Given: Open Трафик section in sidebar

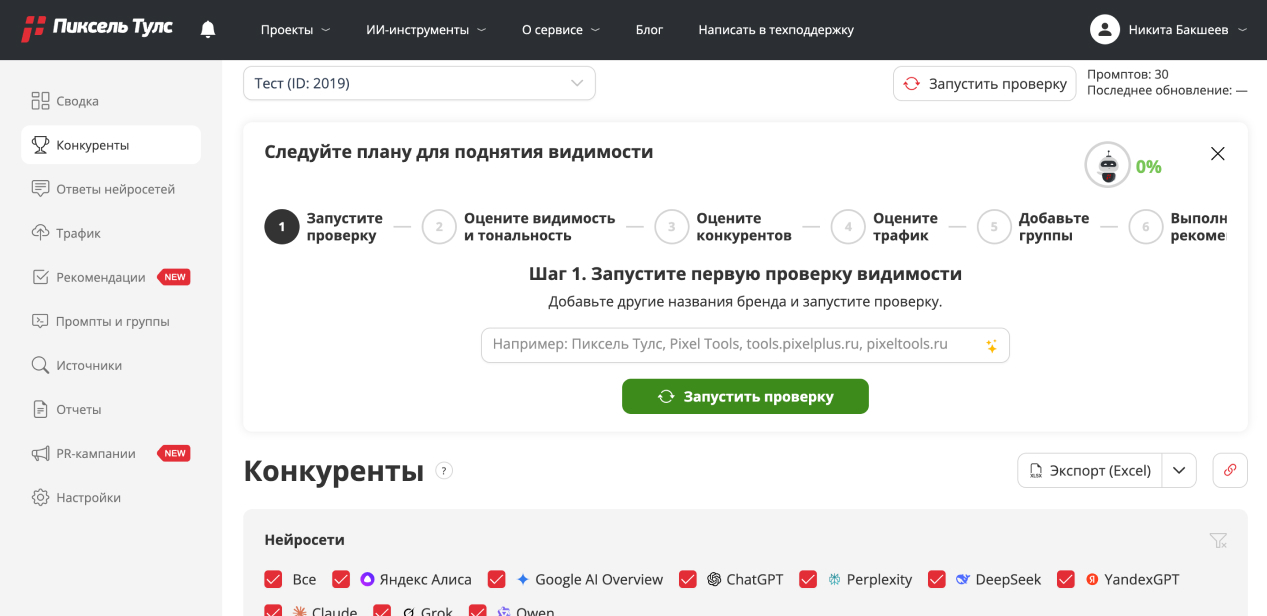Looking at the screenshot, I should click(111, 233).
